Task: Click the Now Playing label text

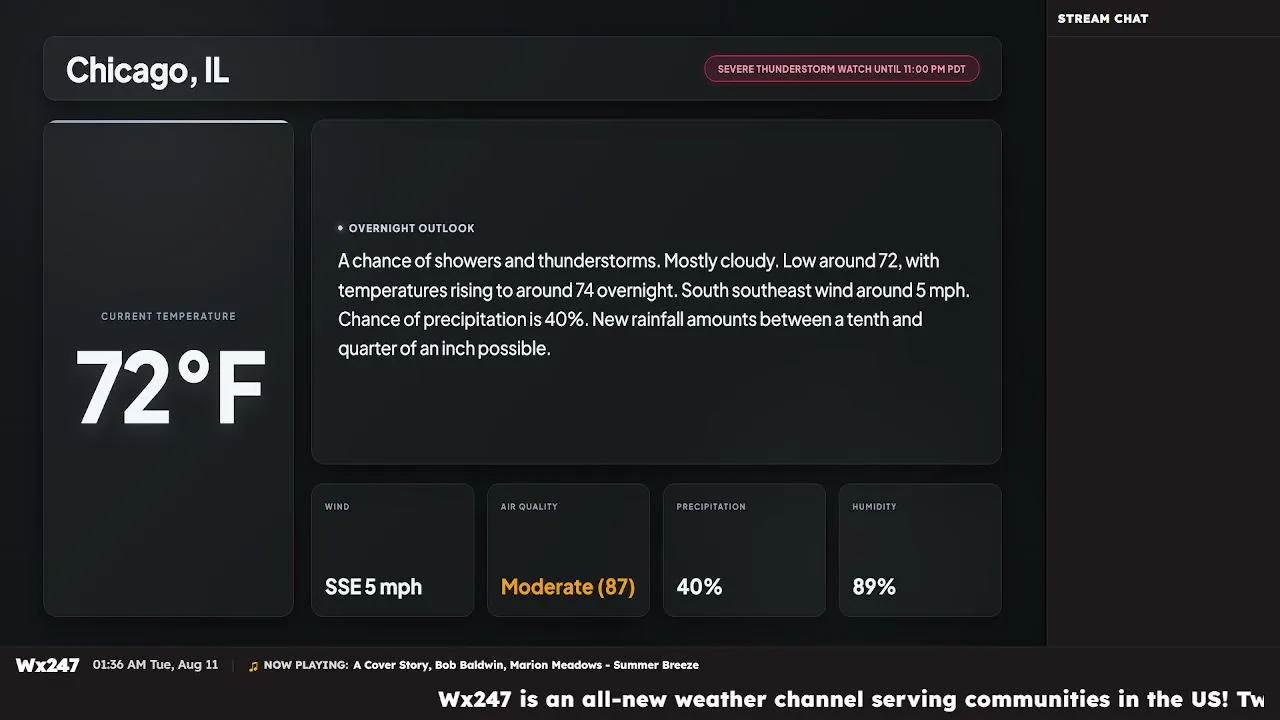Action: pyautogui.click(x=306, y=665)
